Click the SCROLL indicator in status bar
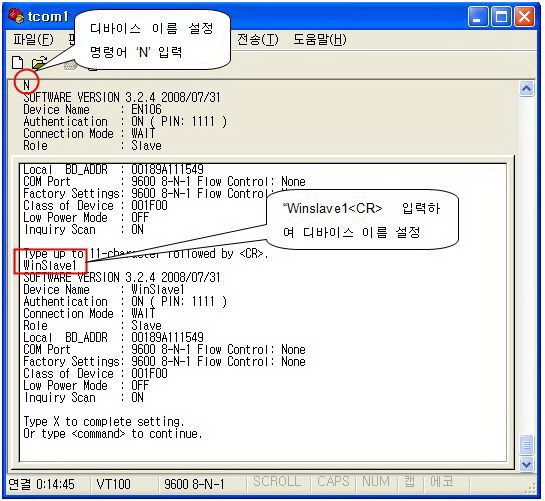This screenshot has width=545, height=501. pos(277,482)
